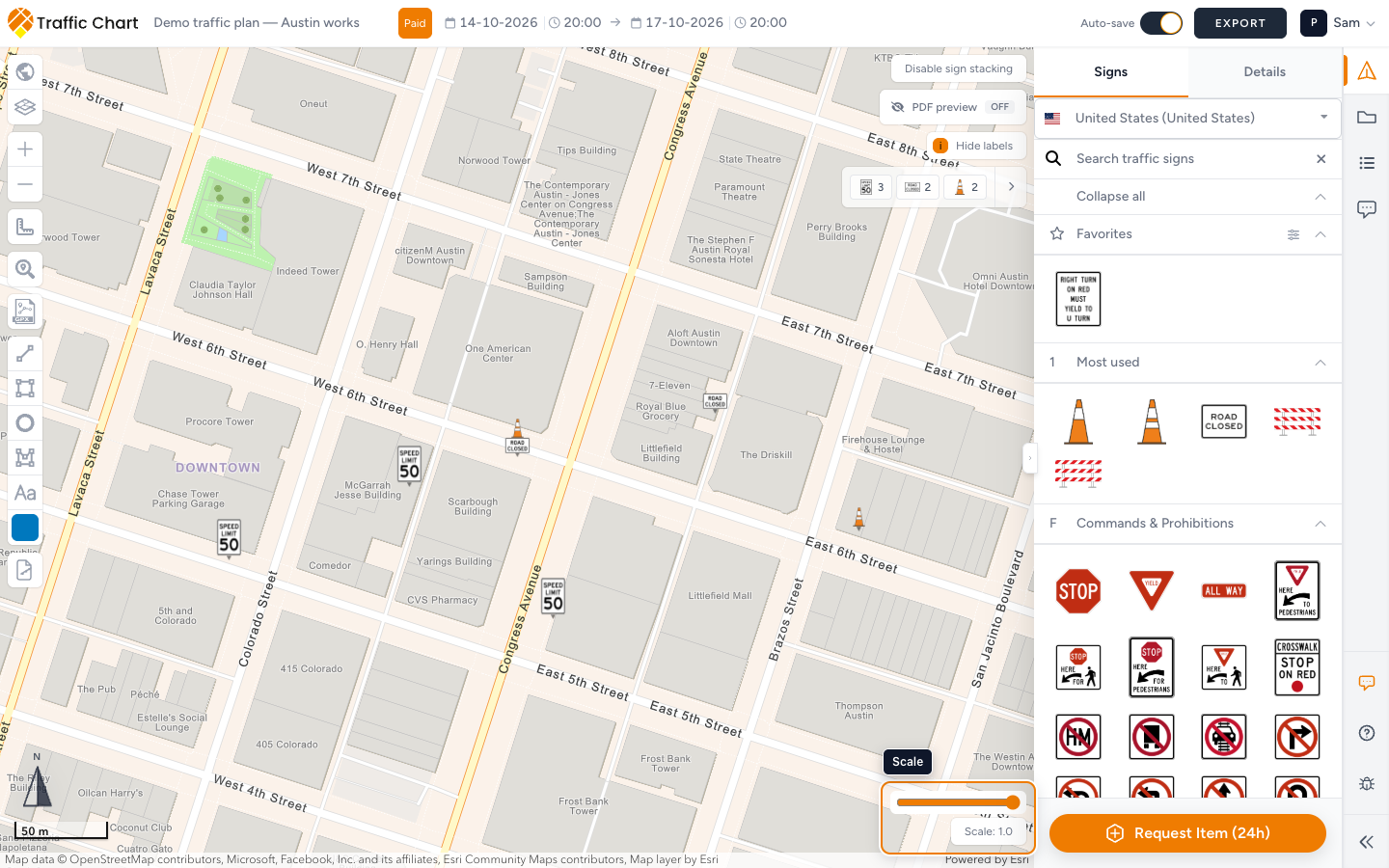Select the Aa text label tool
Viewport: 1389px width, 868px height.
click(25, 493)
